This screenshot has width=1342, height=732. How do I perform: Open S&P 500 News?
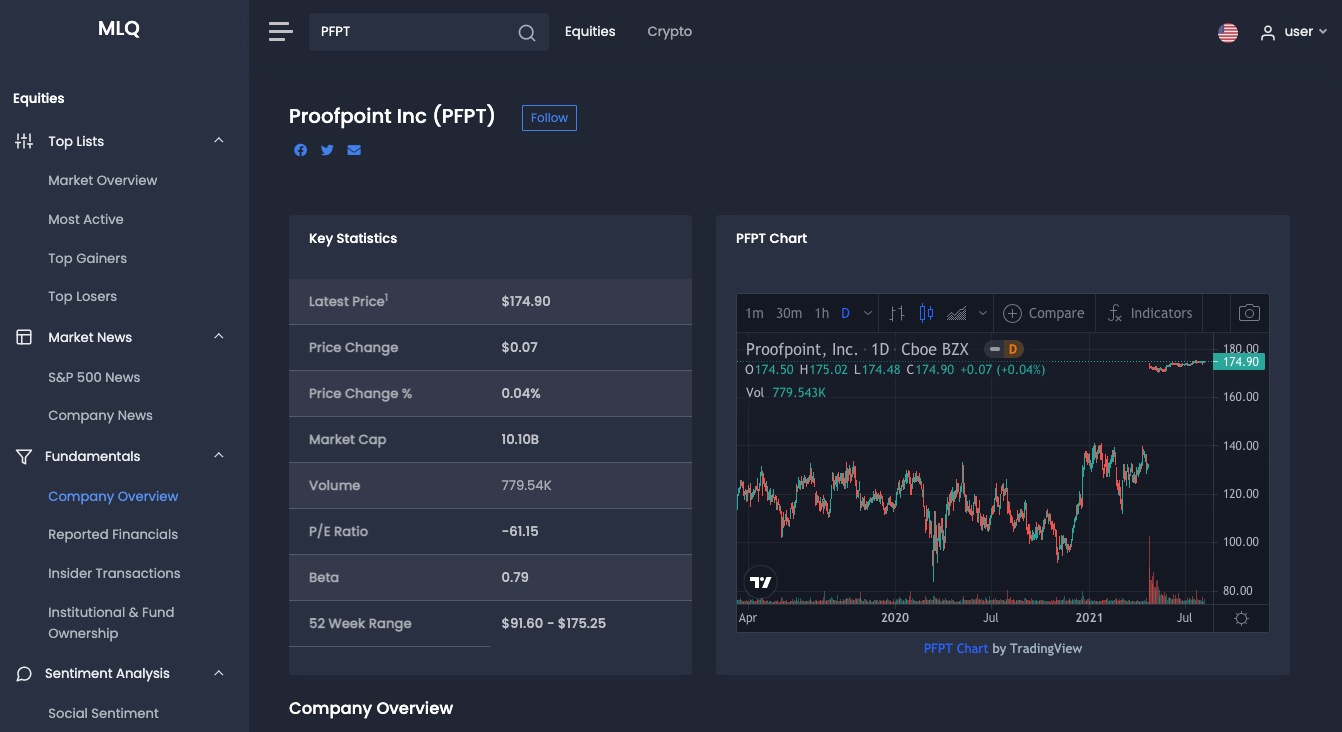pyautogui.click(x=94, y=378)
